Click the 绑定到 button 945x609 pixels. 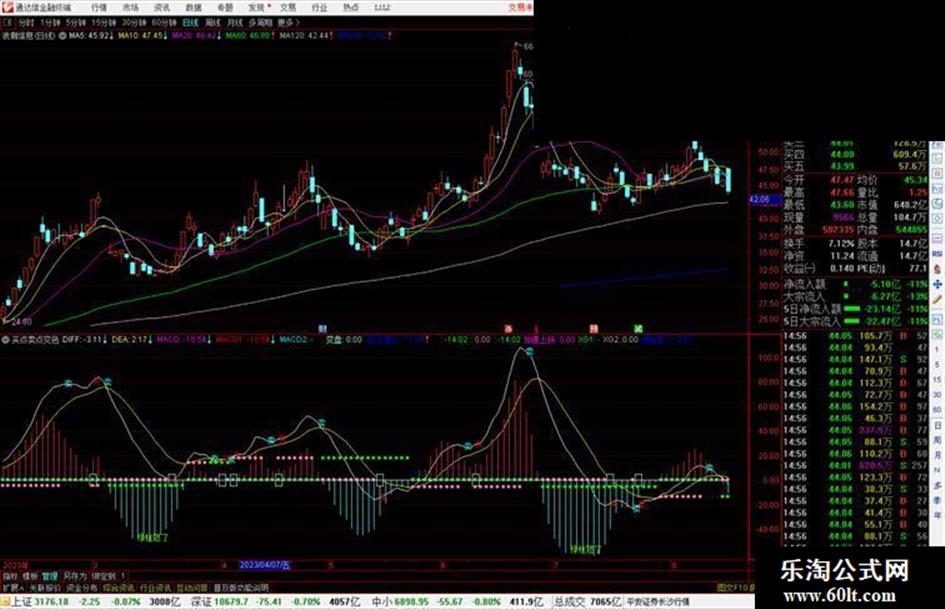(x=103, y=576)
